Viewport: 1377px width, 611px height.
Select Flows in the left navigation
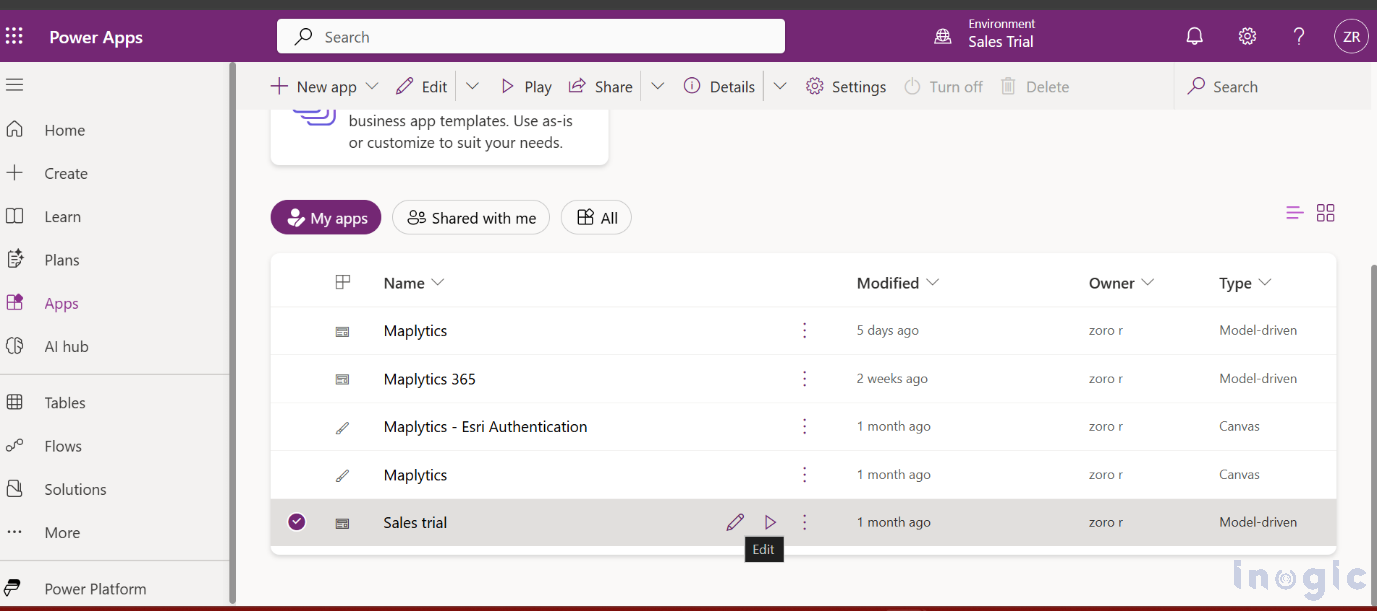point(63,445)
